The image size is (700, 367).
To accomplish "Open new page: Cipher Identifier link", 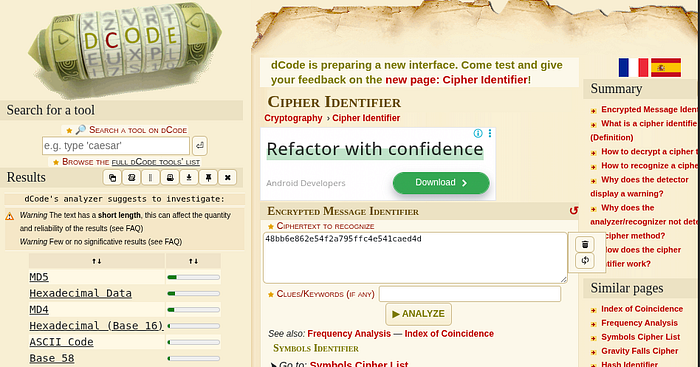I will (x=457, y=80).
